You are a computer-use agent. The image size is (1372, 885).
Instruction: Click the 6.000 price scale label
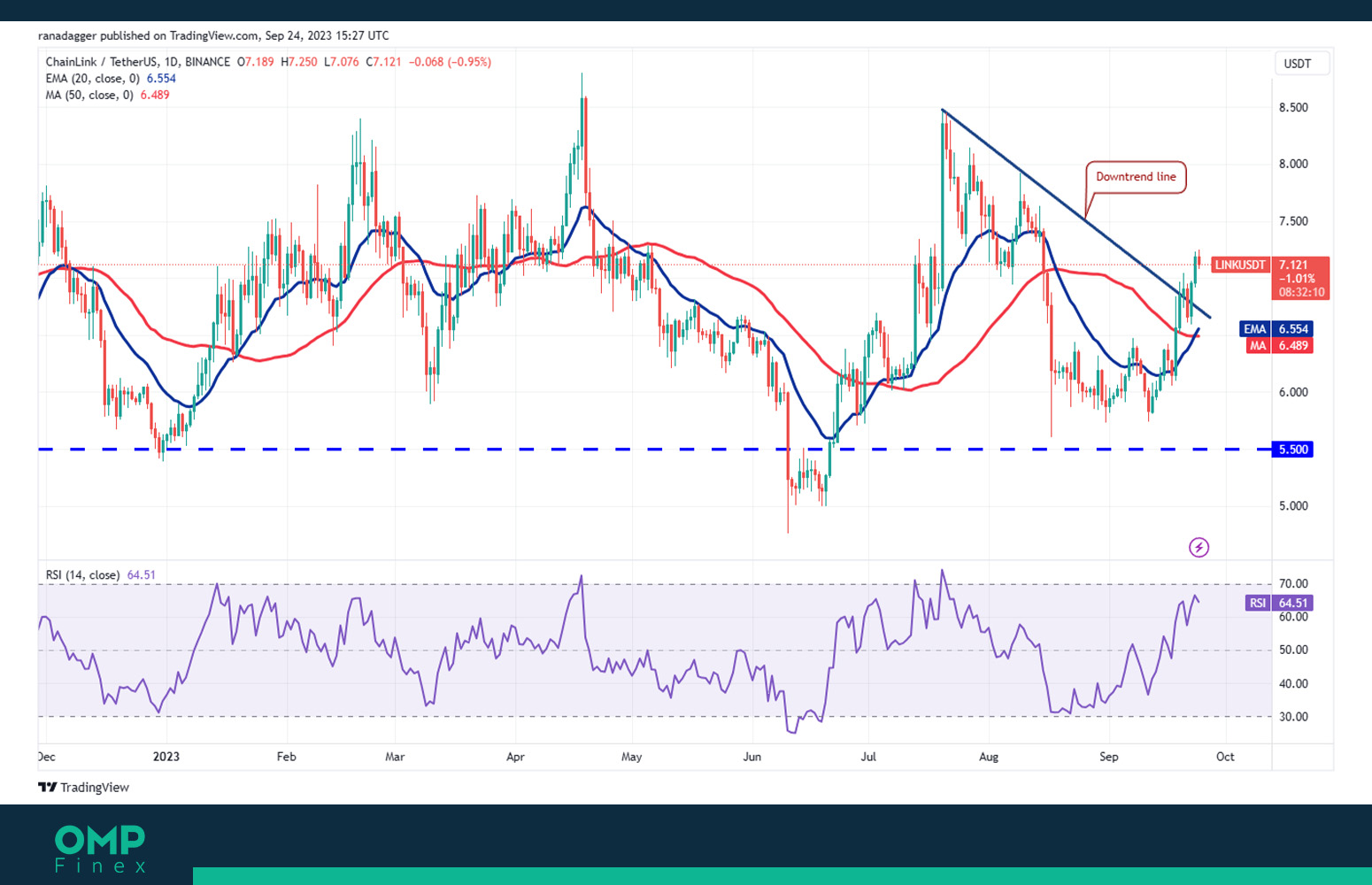(x=1293, y=393)
